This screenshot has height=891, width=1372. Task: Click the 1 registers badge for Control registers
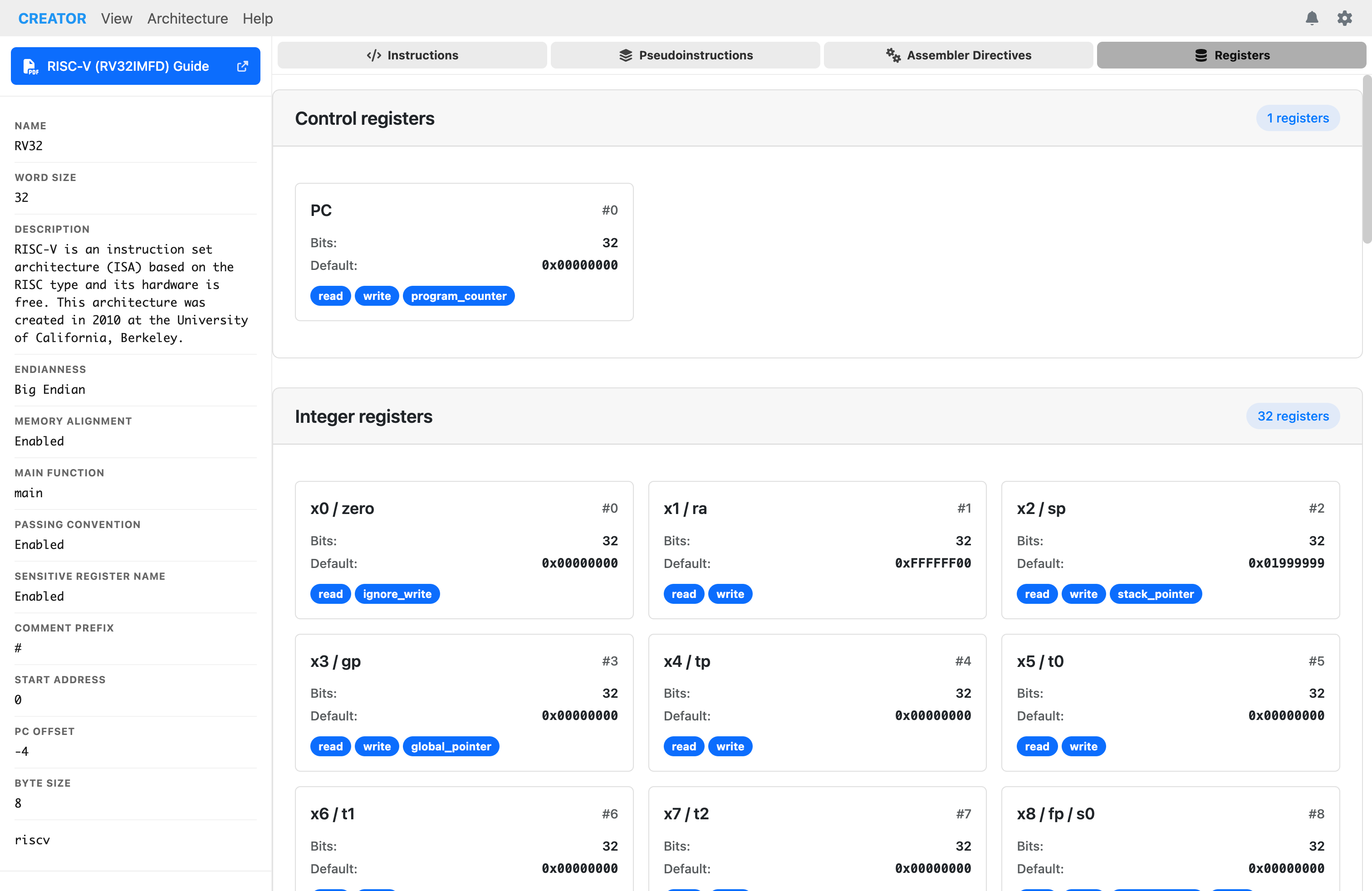[1298, 117]
